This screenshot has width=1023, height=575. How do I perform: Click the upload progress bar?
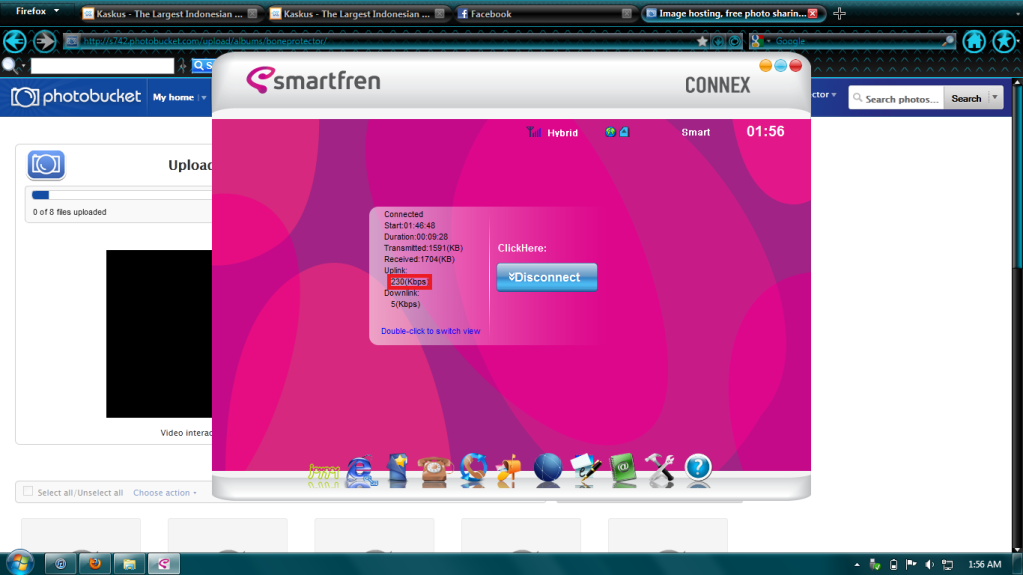point(121,194)
